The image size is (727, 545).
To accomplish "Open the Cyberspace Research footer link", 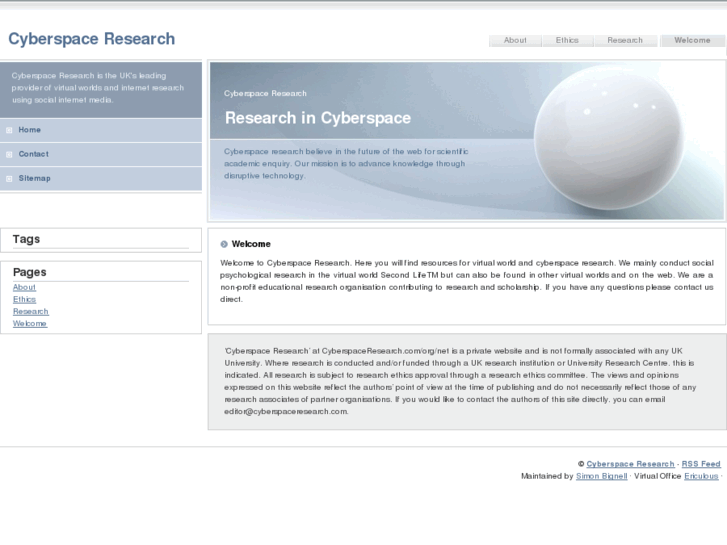I will click(x=630, y=464).
